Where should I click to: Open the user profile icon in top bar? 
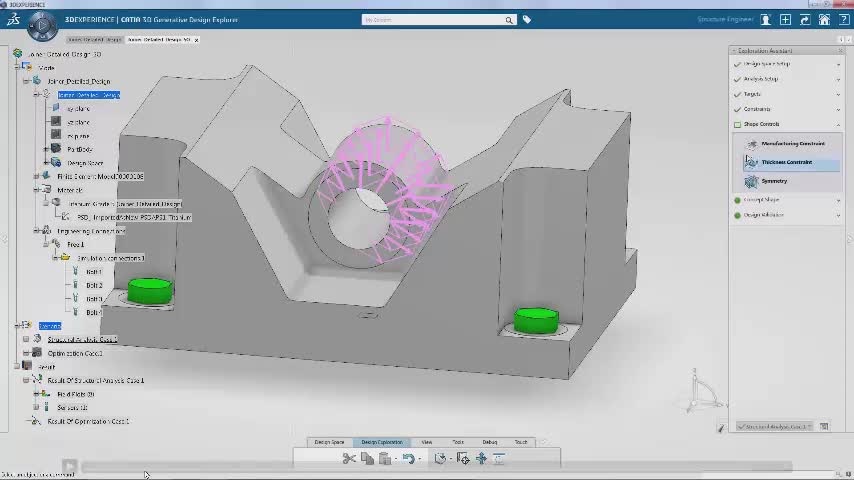765,20
